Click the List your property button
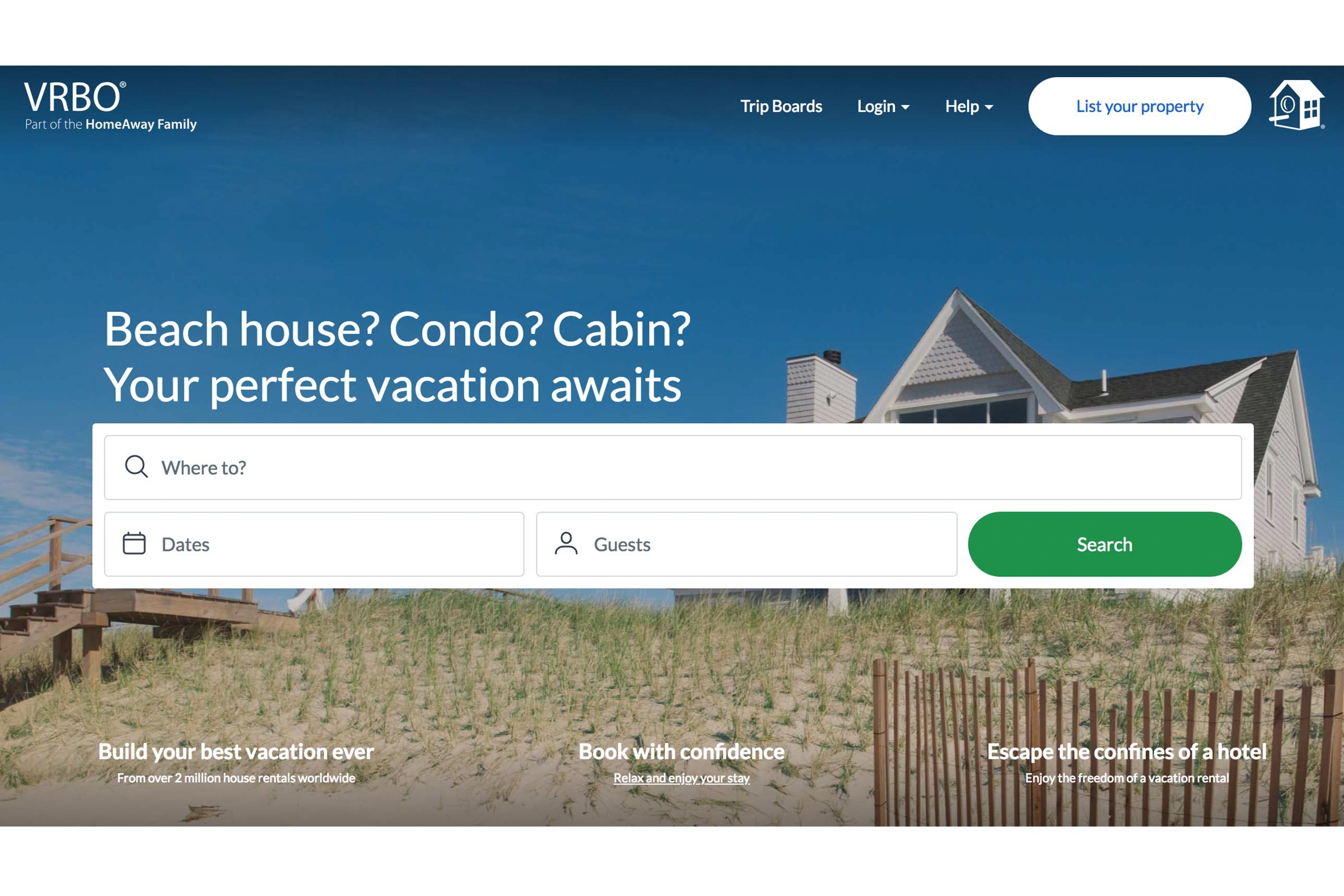 [x=1139, y=106]
